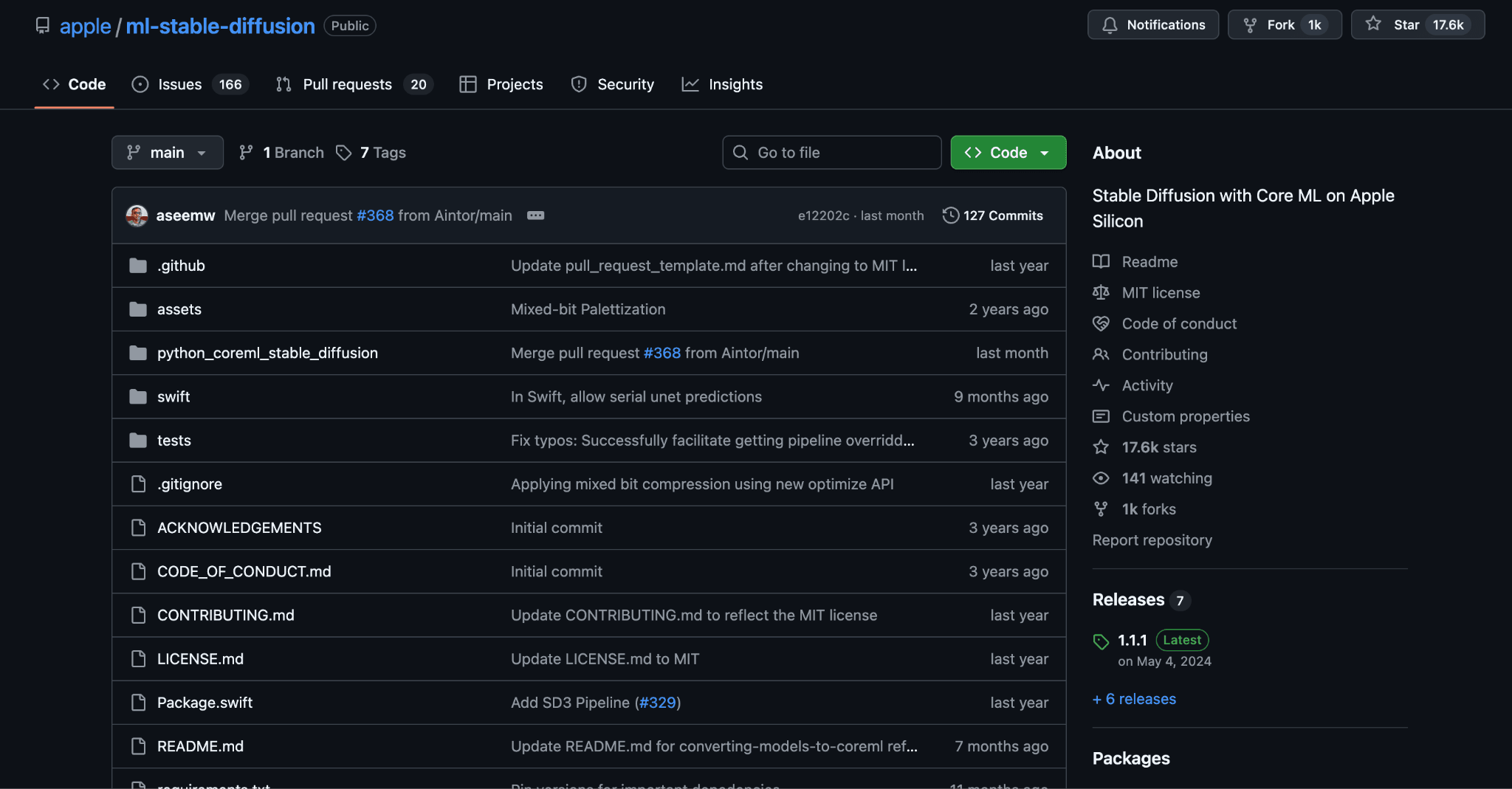The width and height of the screenshot is (1512, 789).
Task: Open the Code button dropdown arrow
Action: coord(1045,152)
